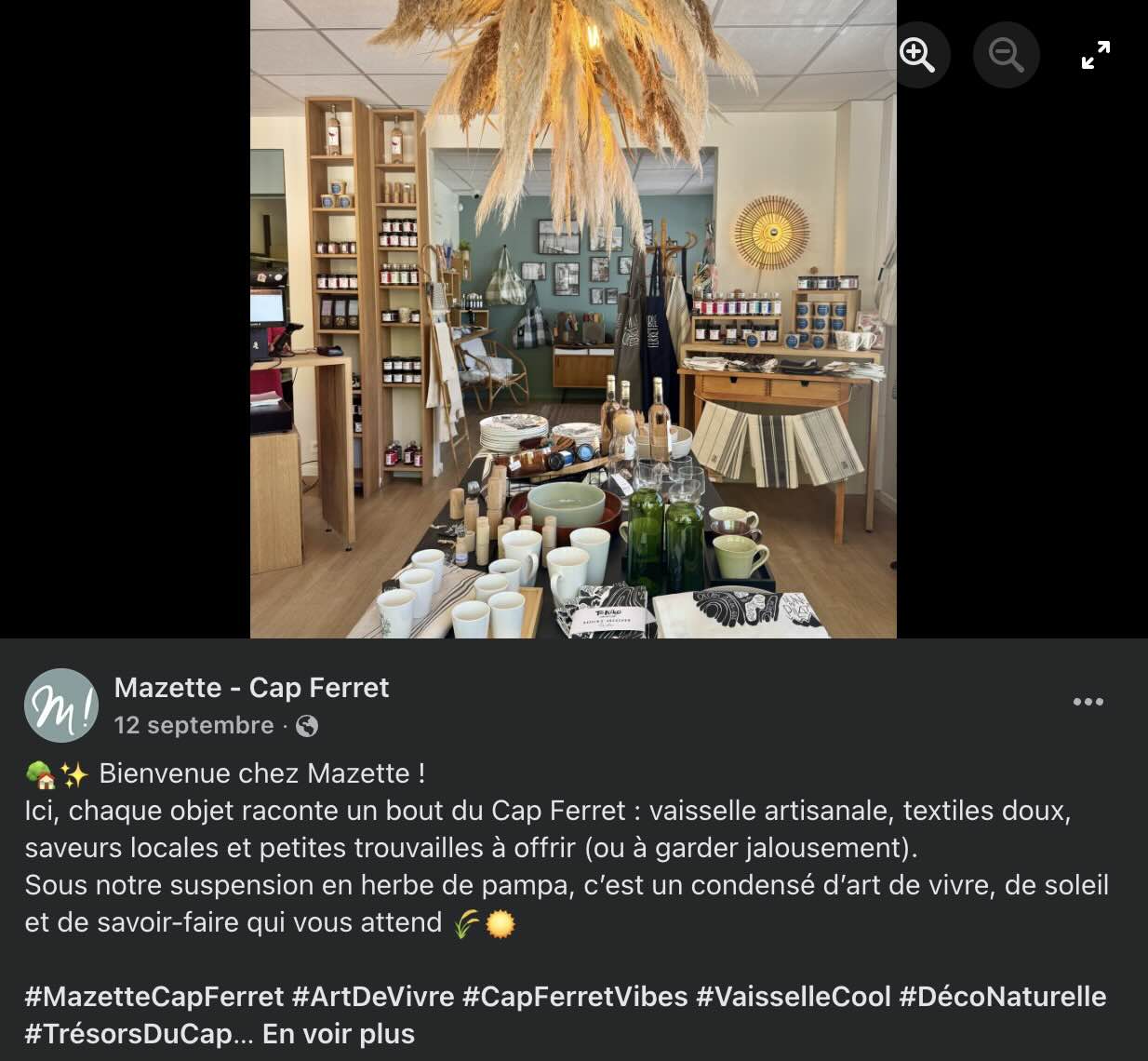Click the Bienvenue chez Mazette caption text
This screenshot has width=1148, height=1061.
(x=262, y=773)
